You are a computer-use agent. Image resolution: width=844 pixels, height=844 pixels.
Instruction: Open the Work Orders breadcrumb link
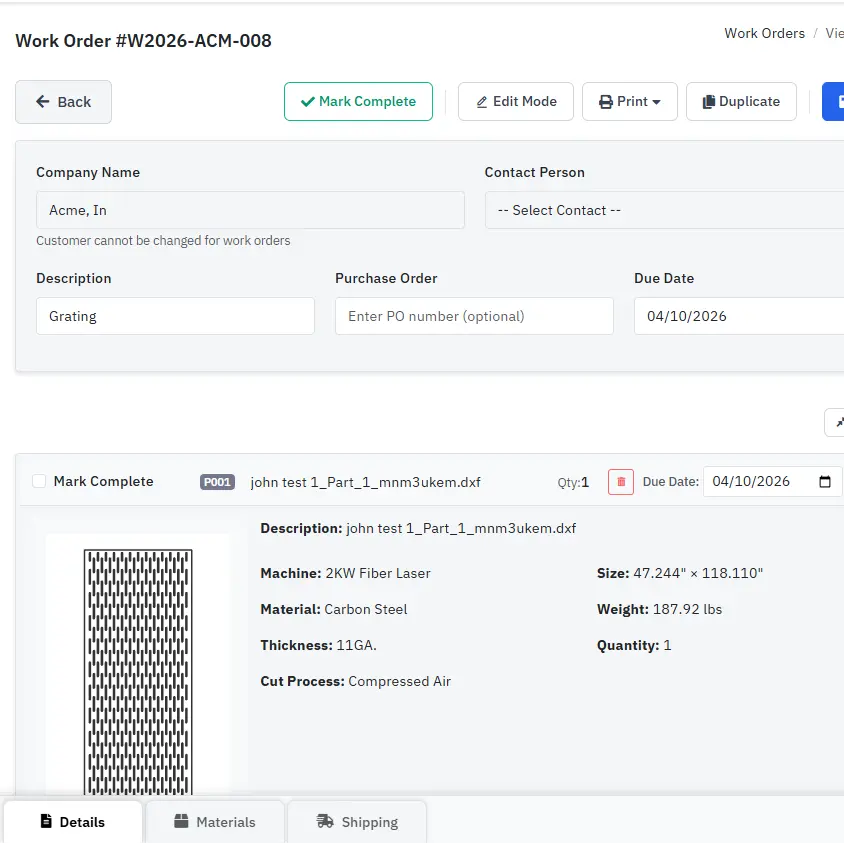pyautogui.click(x=764, y=33)
